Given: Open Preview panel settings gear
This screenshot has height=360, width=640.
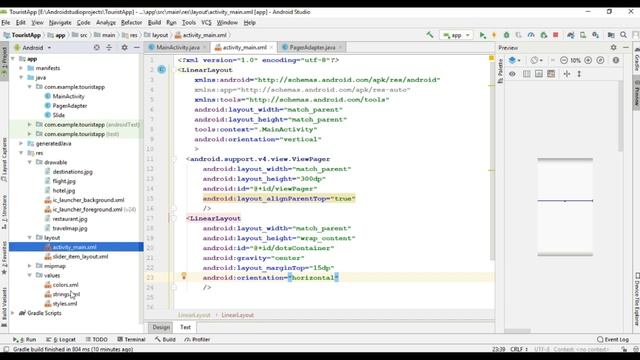Looking at the screenshot, I should 613,48.
